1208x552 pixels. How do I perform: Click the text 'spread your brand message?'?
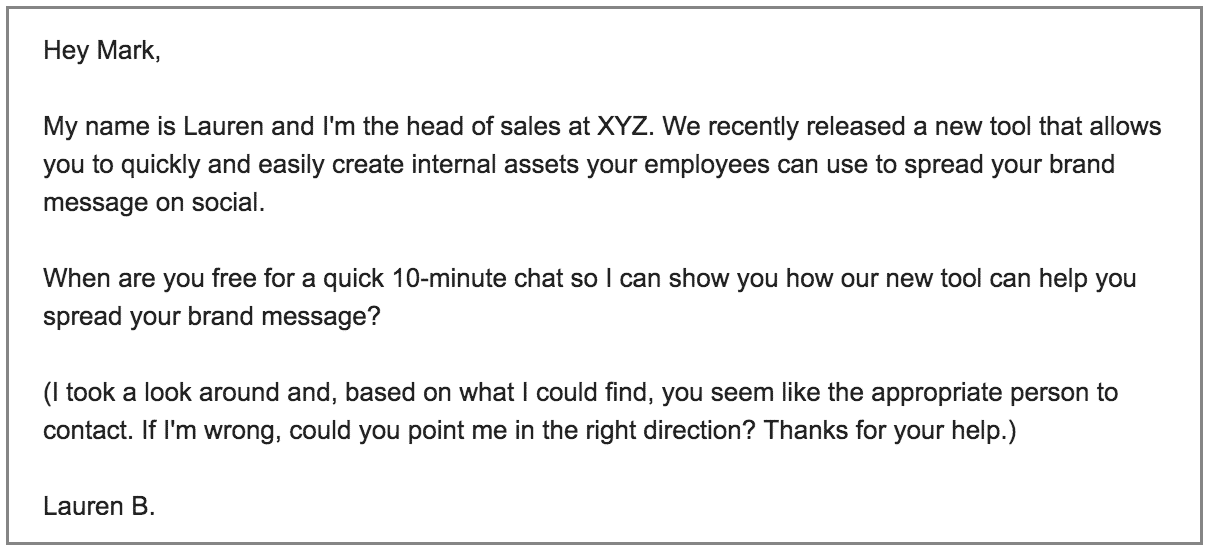point(200,315)
